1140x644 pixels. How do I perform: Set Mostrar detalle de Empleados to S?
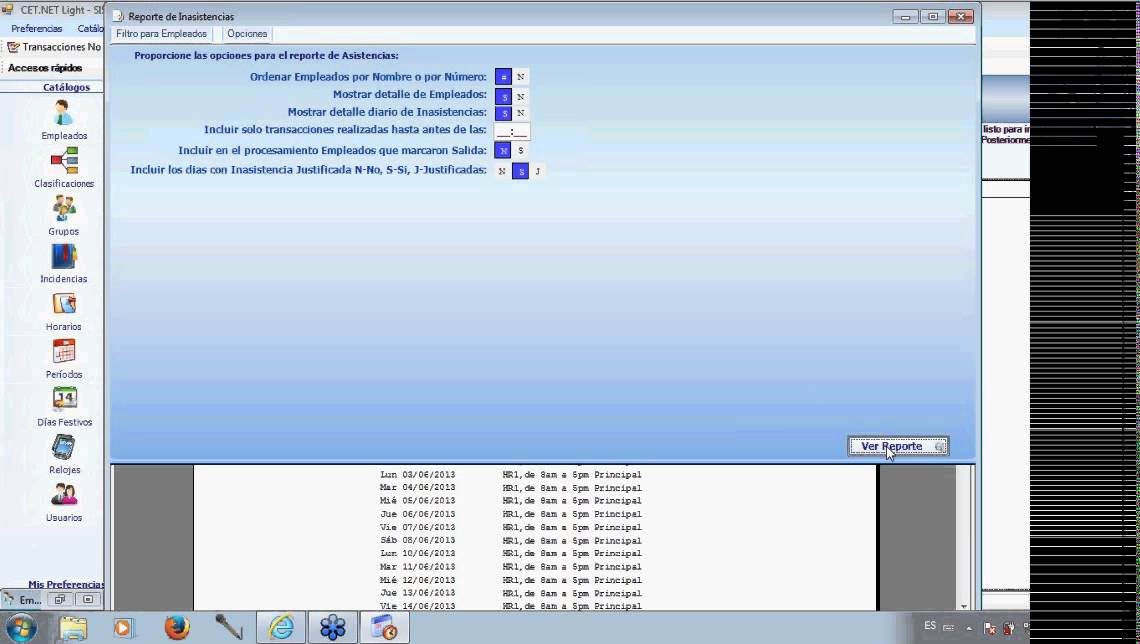click(503, 96)
